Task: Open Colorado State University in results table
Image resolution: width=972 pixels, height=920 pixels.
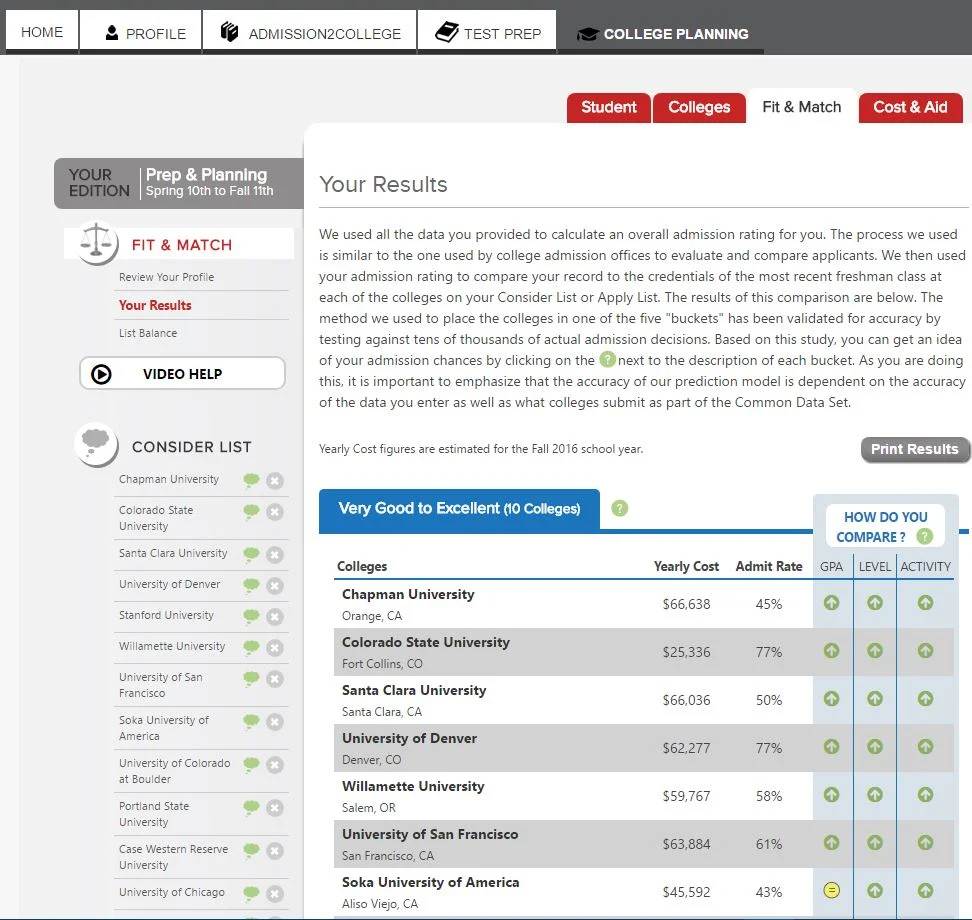Action: (x=426, y=642)
